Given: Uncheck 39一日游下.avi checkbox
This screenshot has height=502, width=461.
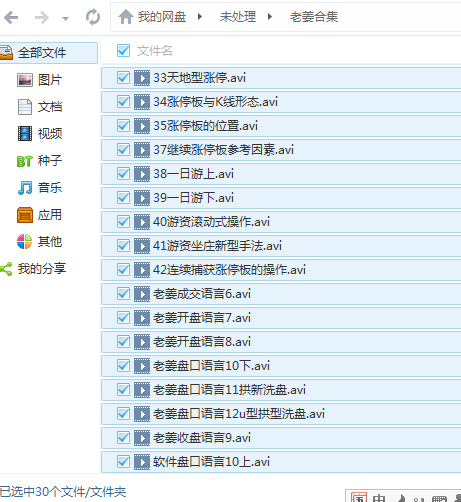Looking at the screenshot, I should pos(123,198).
